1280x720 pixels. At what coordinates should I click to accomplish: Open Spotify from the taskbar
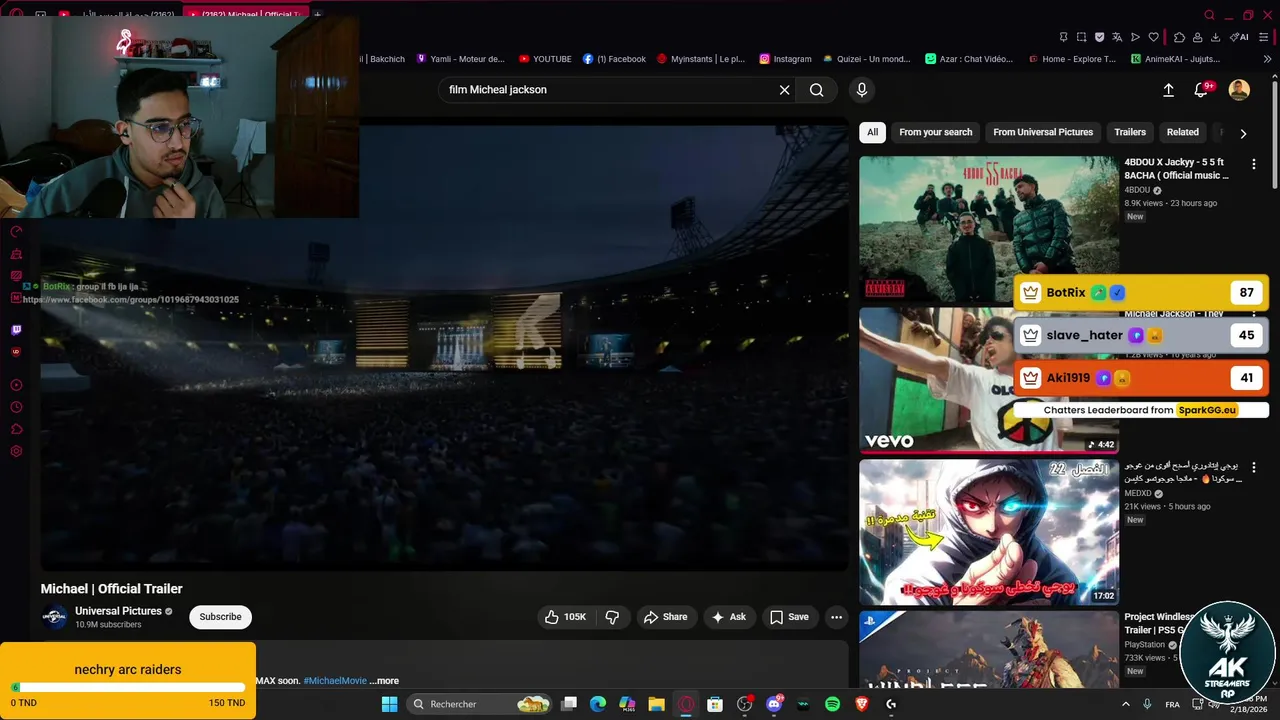pyautogui.click(x=832, y=704)
